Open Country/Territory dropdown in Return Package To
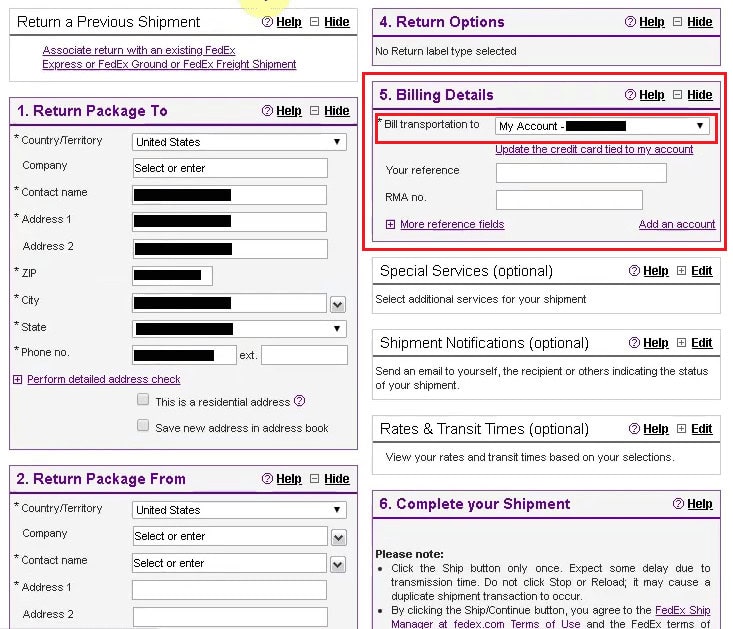The width and height of the screenshot is (733, 629). coord(239,142)
